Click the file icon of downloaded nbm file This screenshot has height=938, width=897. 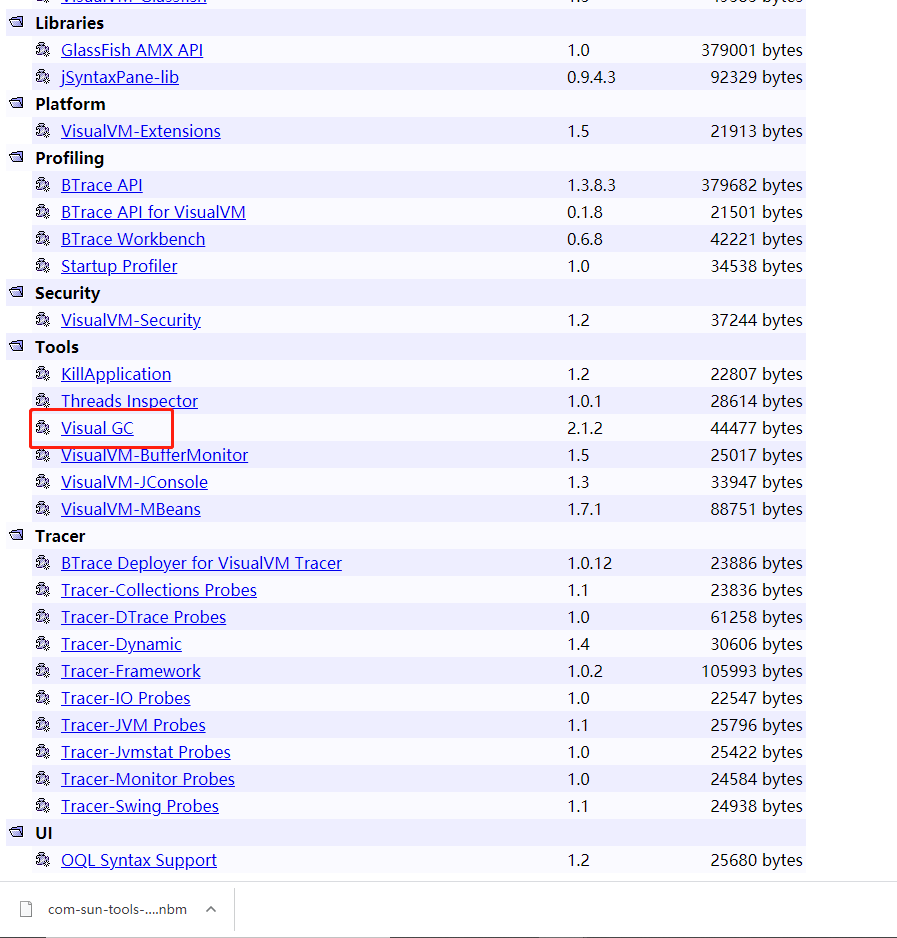(x=26, y=909)
